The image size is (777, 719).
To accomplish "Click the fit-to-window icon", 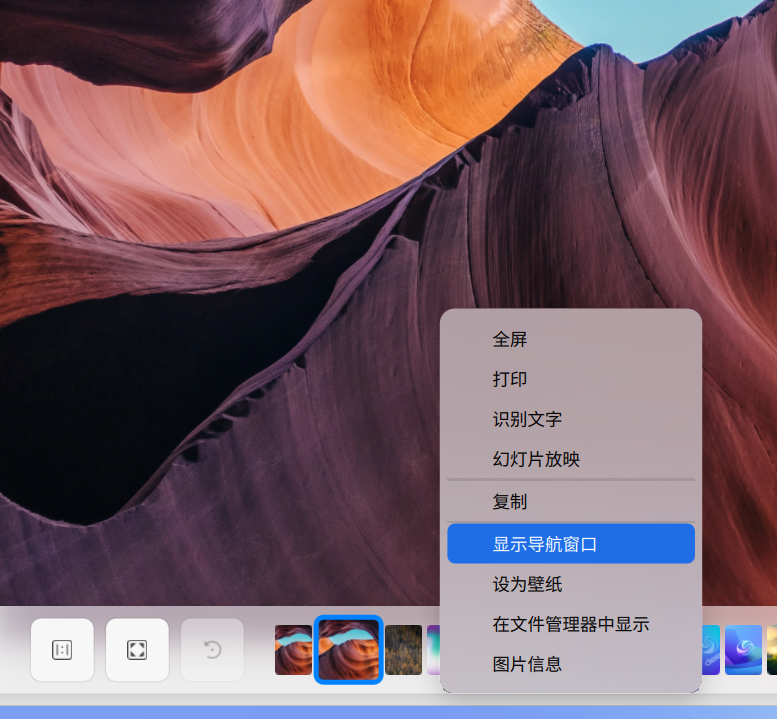I will (137, 650).
